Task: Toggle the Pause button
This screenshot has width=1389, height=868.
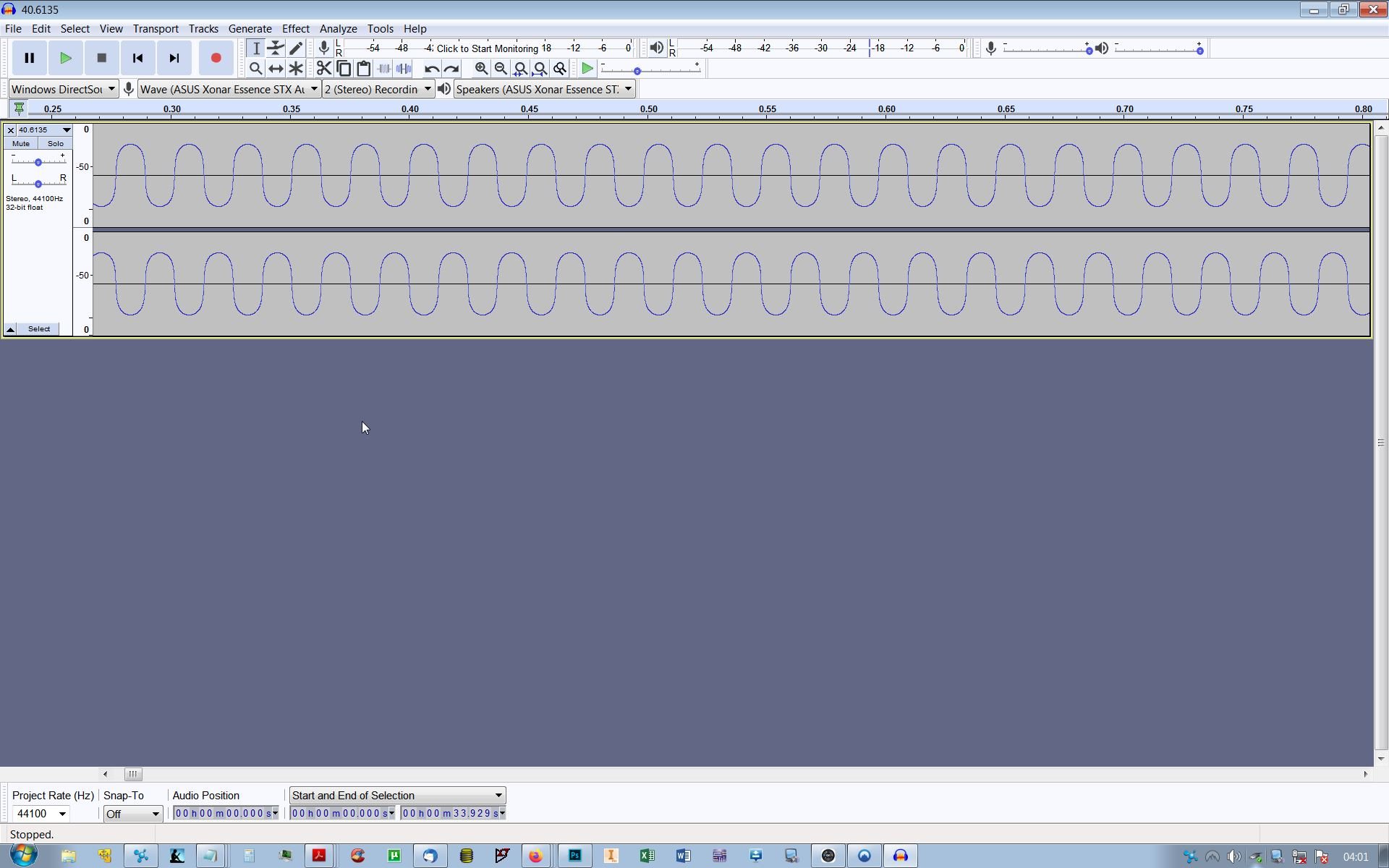Action: pos(29,59)
